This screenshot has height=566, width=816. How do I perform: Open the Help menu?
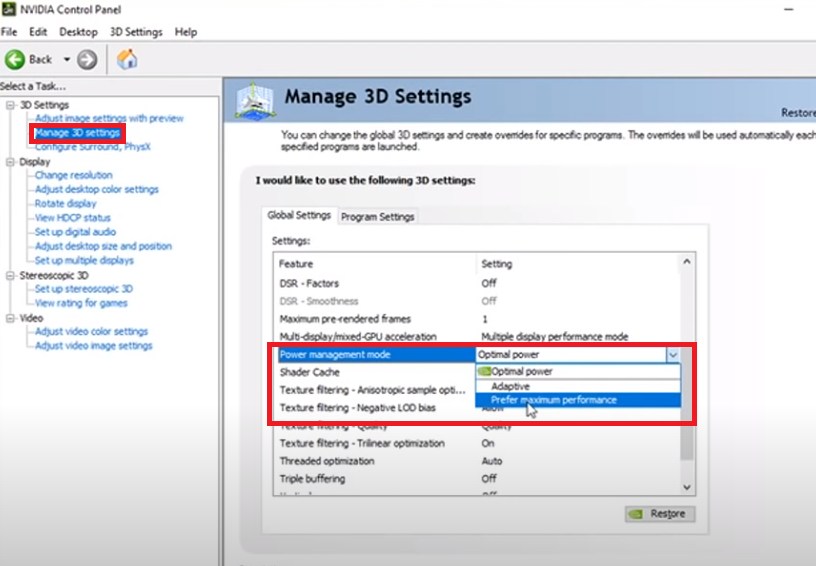click(x=186, y=32)
